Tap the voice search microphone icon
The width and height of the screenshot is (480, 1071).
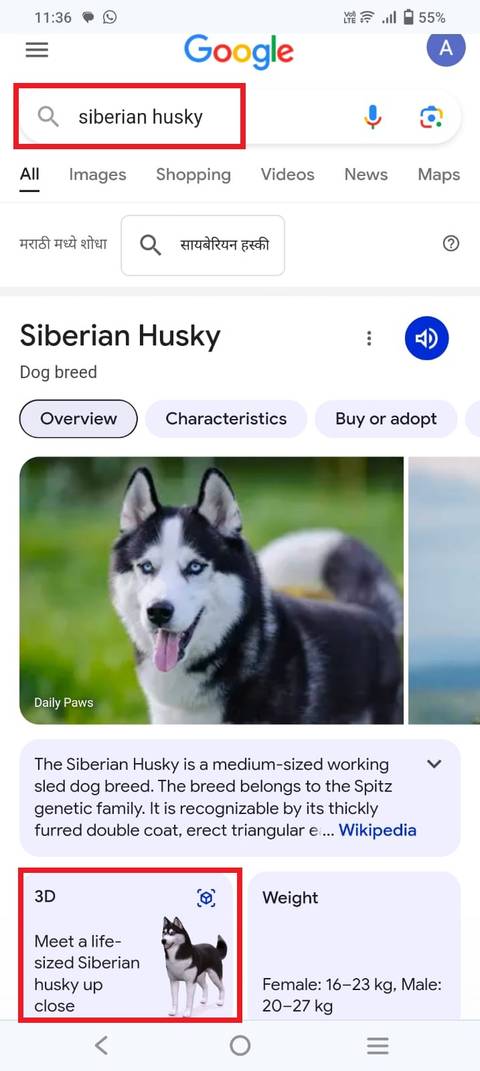tap(373, 117)
